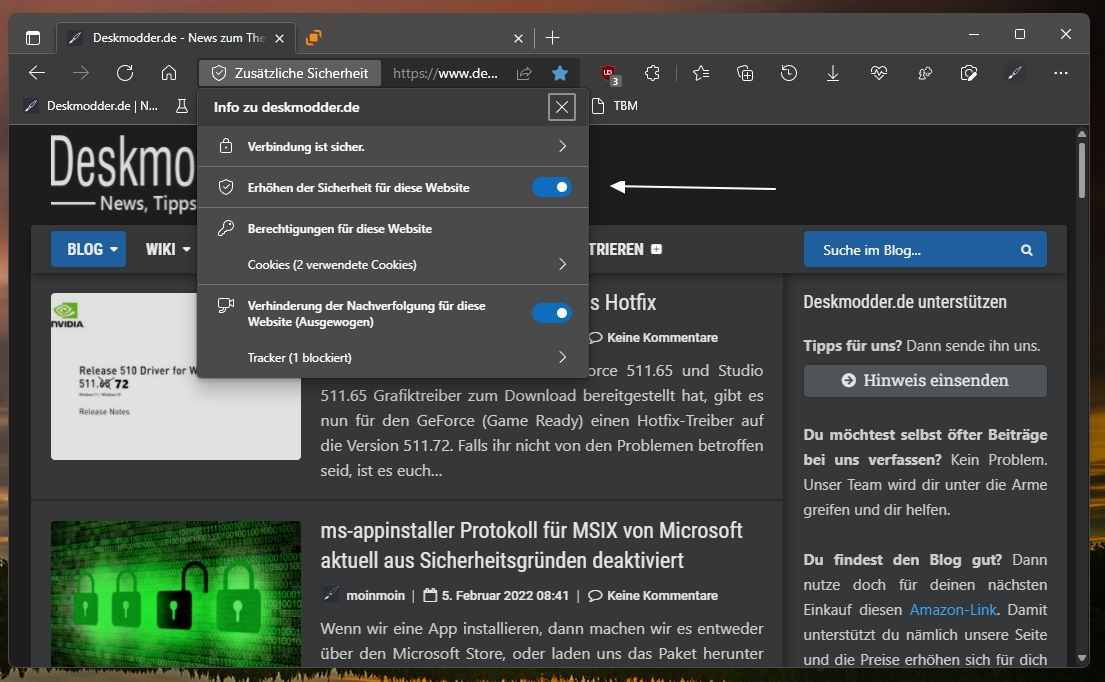Open the Extensions puzzle piece icon
The image size is (1105, 682).
point(653,73)
